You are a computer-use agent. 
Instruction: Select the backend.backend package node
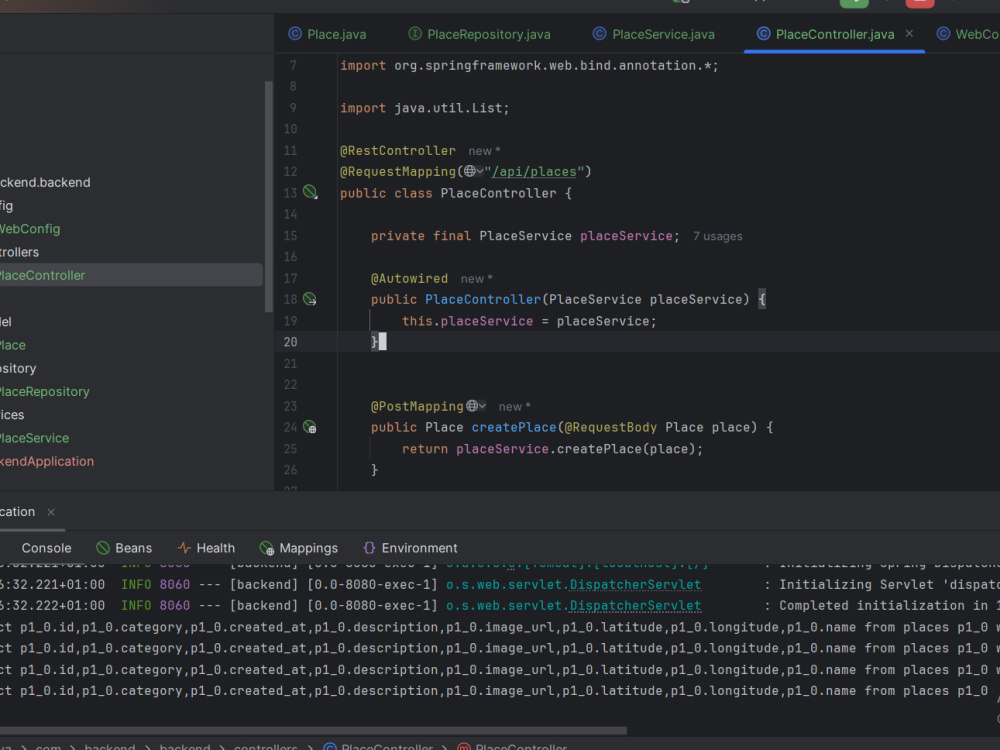45,182
